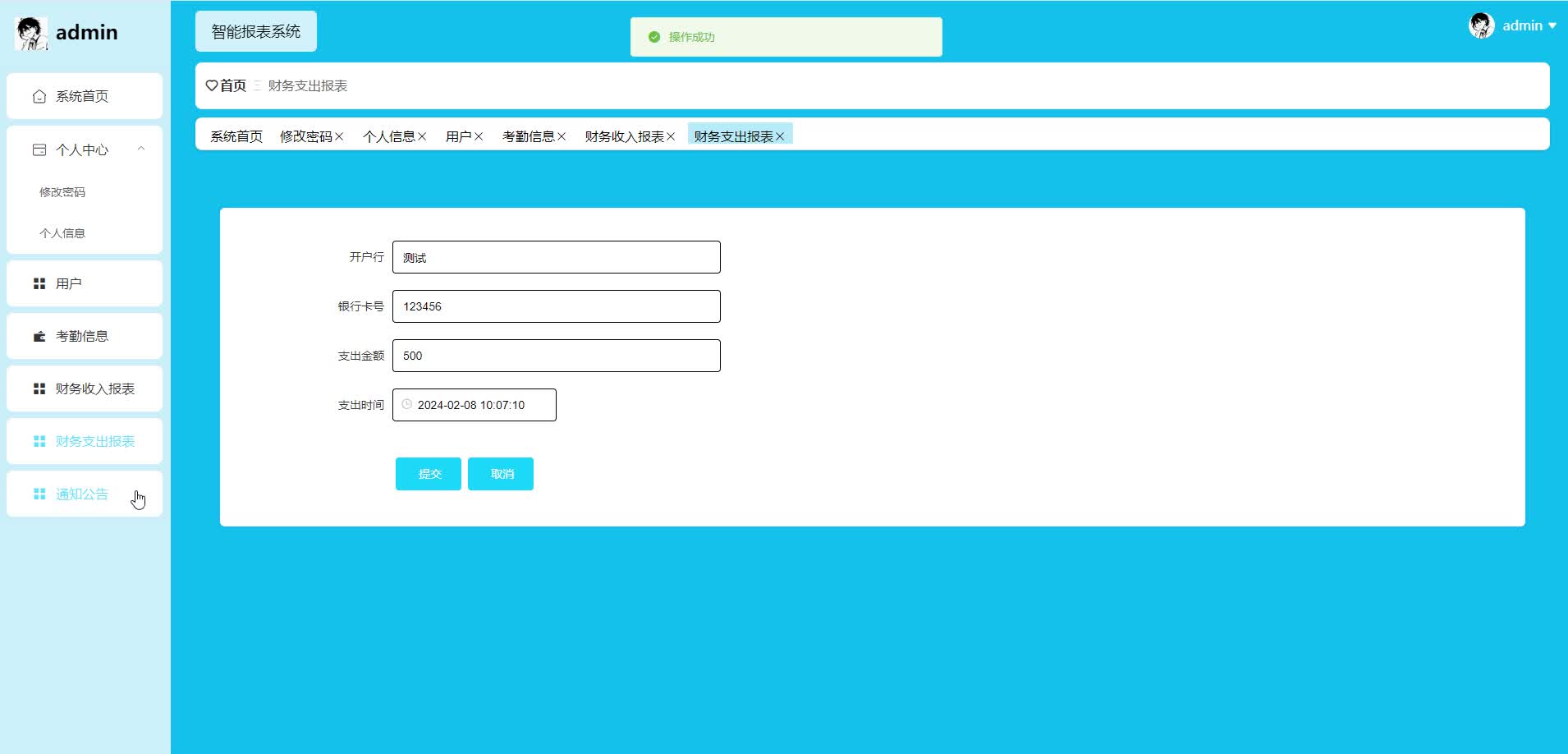
Task: Switch to the 个人信息 tab
Action: (x=389, y=136)
